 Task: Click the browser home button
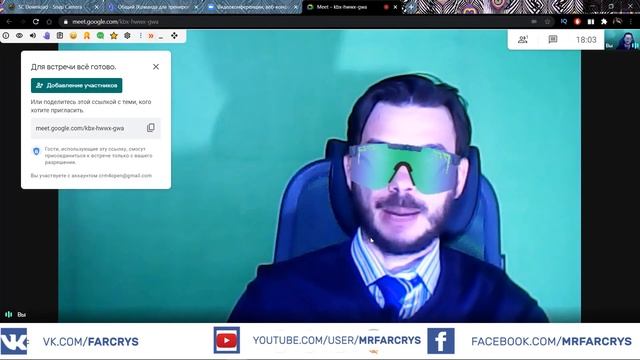(49, 22)
